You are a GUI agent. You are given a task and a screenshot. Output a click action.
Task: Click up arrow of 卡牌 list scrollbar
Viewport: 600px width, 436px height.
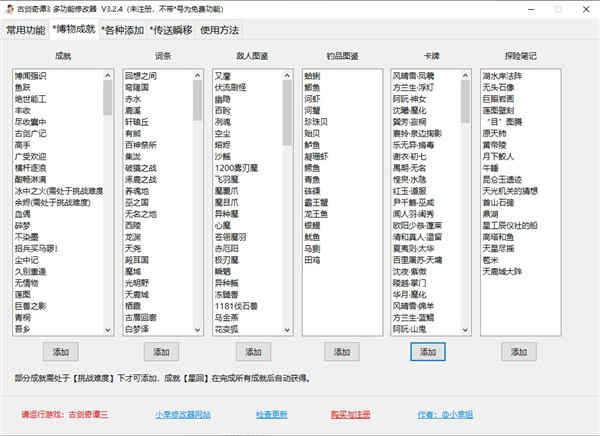[x=465, y=75]
